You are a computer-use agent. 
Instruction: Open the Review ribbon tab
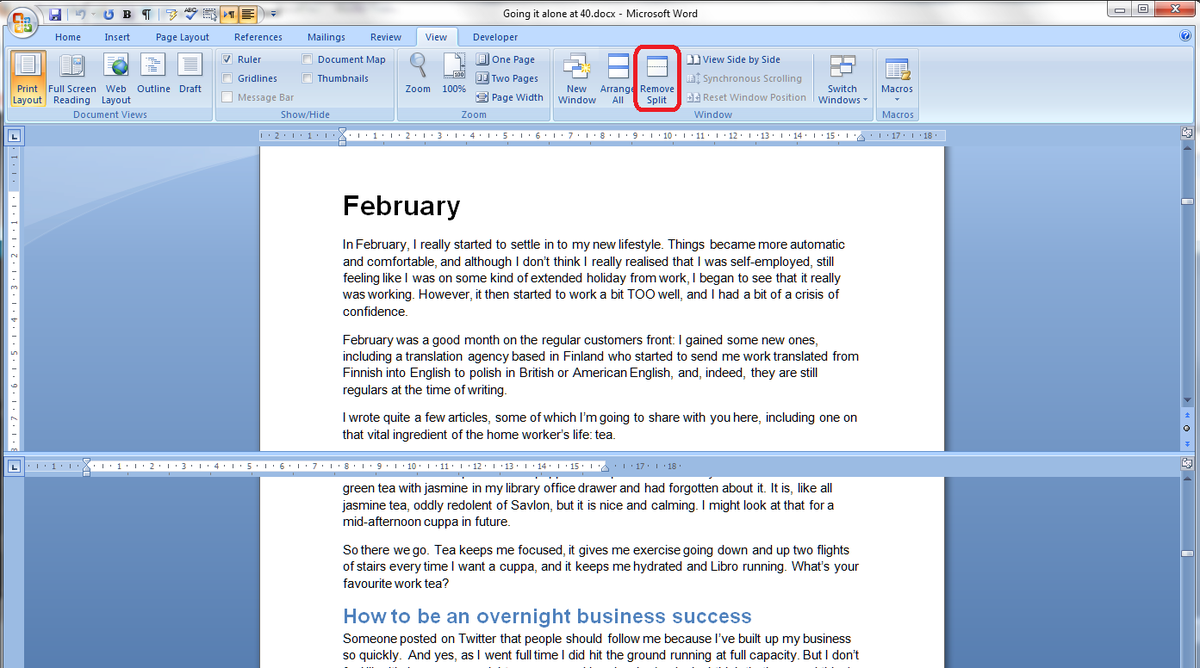[x=385, y=37]
